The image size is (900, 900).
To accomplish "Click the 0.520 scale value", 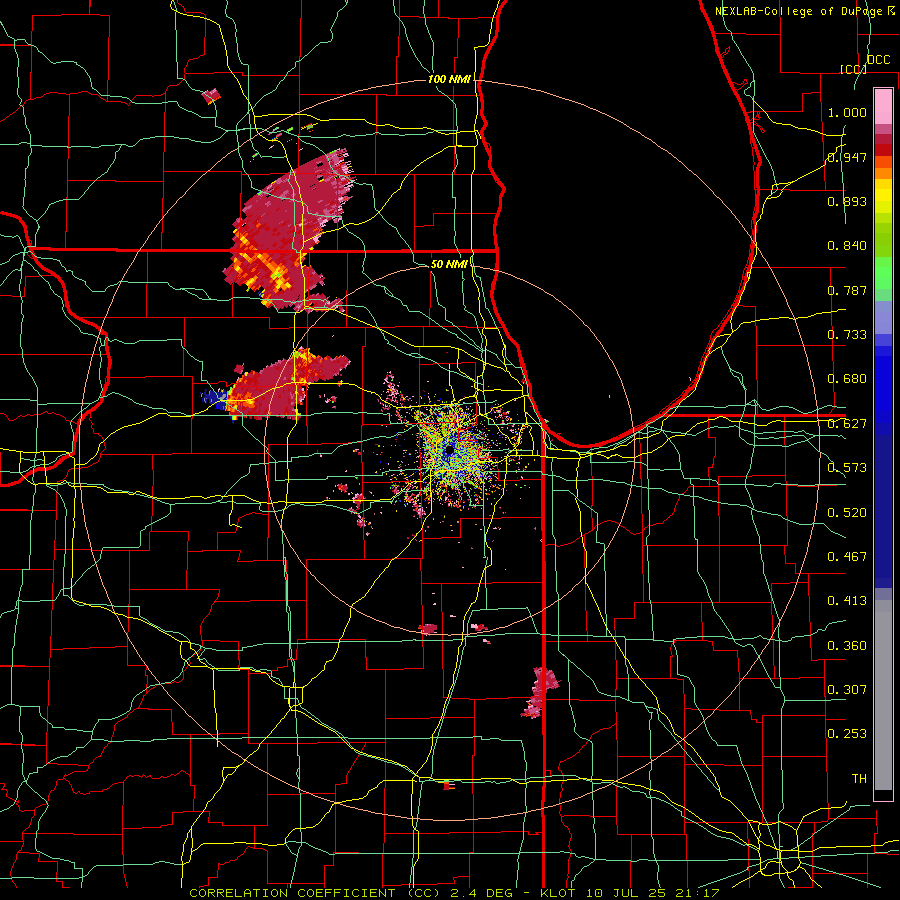I will pyautogui.click(x=847, y=513).
